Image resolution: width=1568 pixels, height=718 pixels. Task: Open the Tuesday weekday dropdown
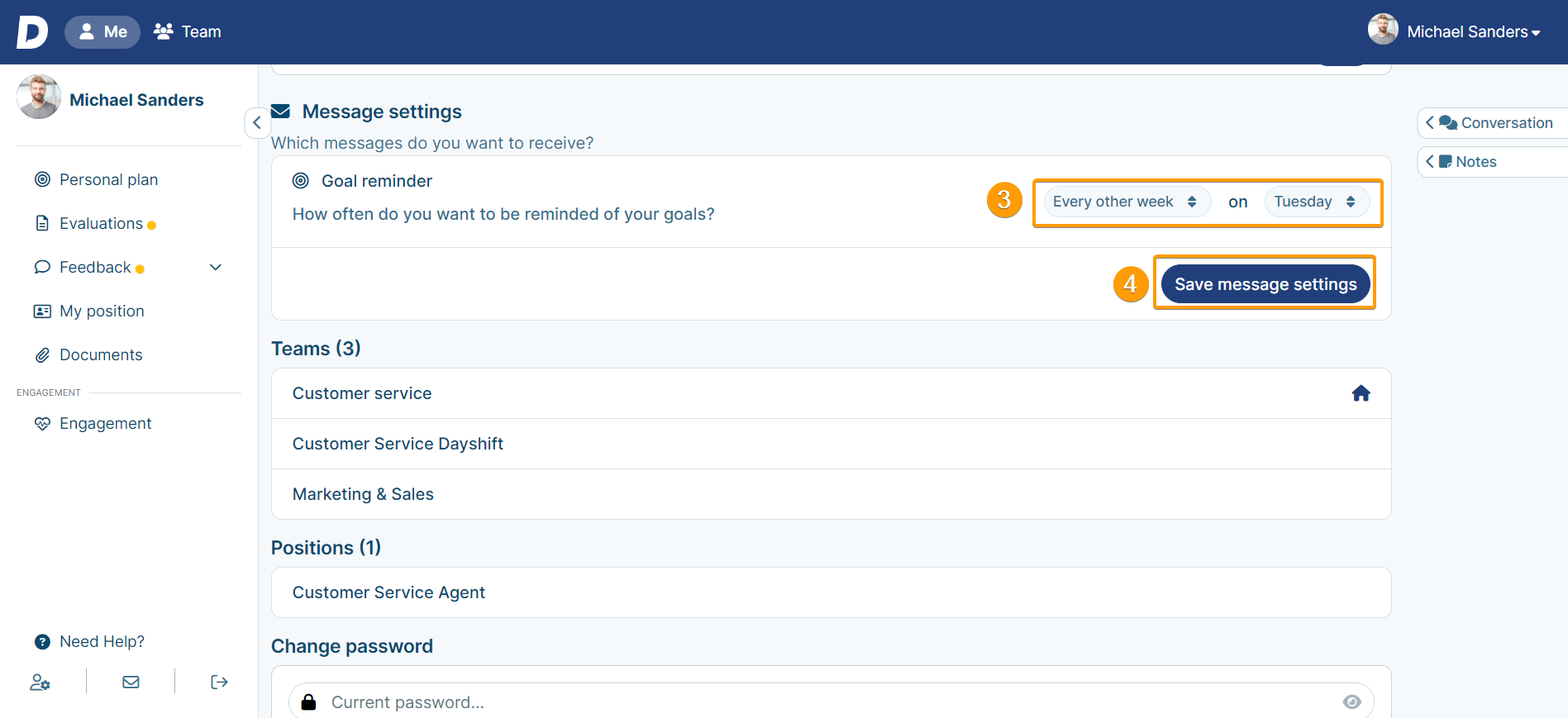pos(1317,202)
